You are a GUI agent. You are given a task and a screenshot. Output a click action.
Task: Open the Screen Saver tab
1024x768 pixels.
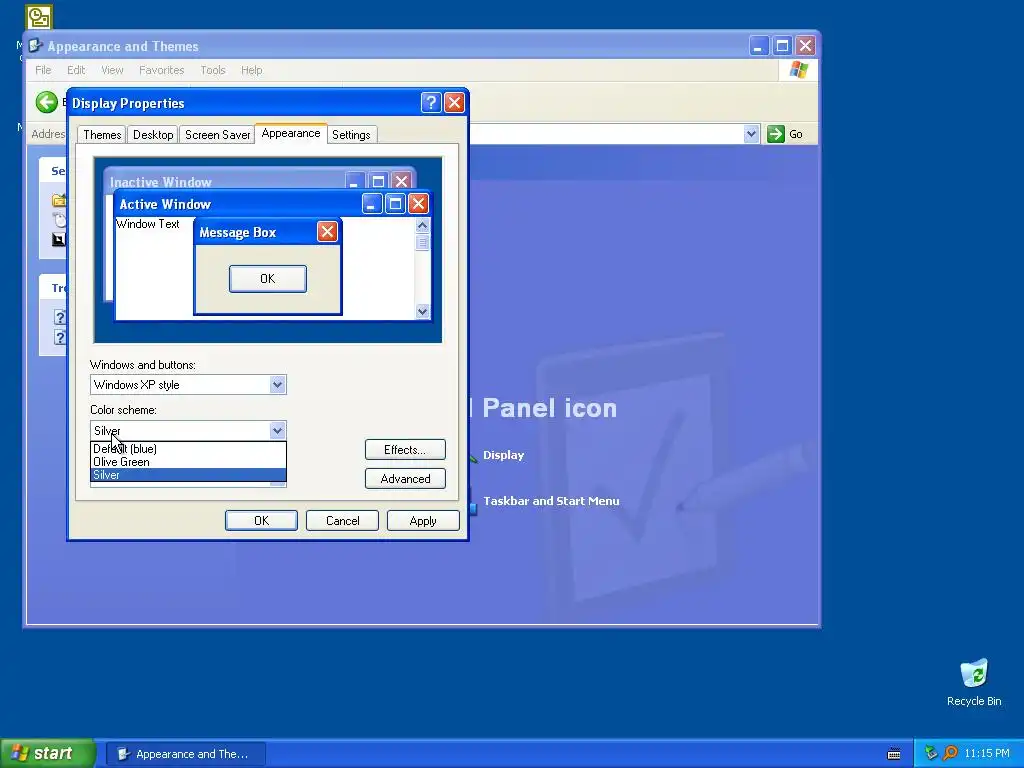point(217,135)
